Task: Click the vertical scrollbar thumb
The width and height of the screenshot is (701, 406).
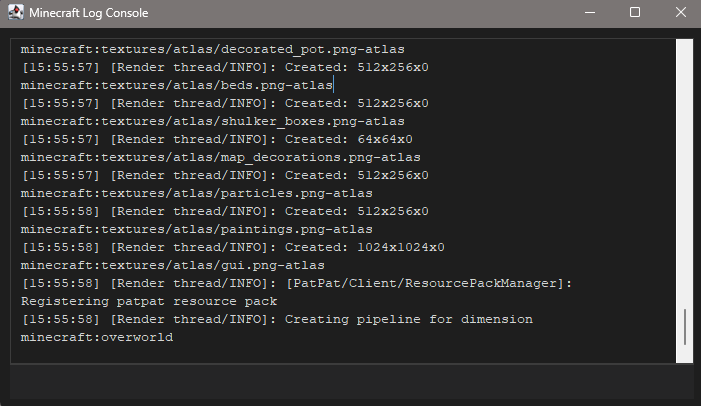Action: point(684,327)
